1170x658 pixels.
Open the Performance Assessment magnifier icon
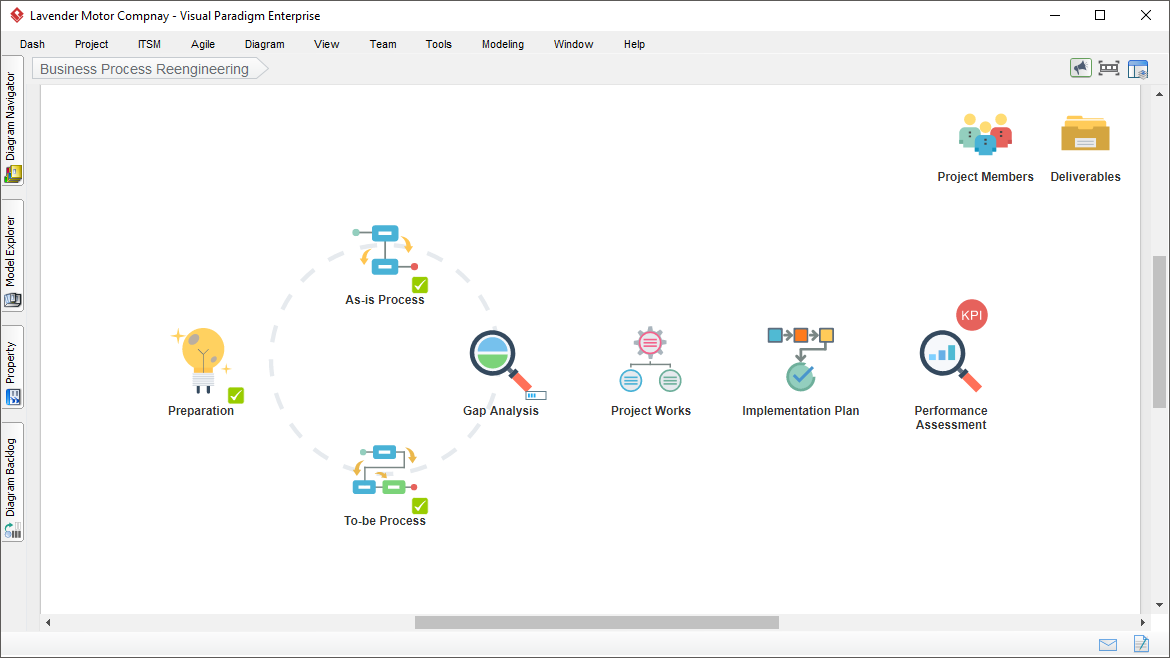tap(950, 361)
